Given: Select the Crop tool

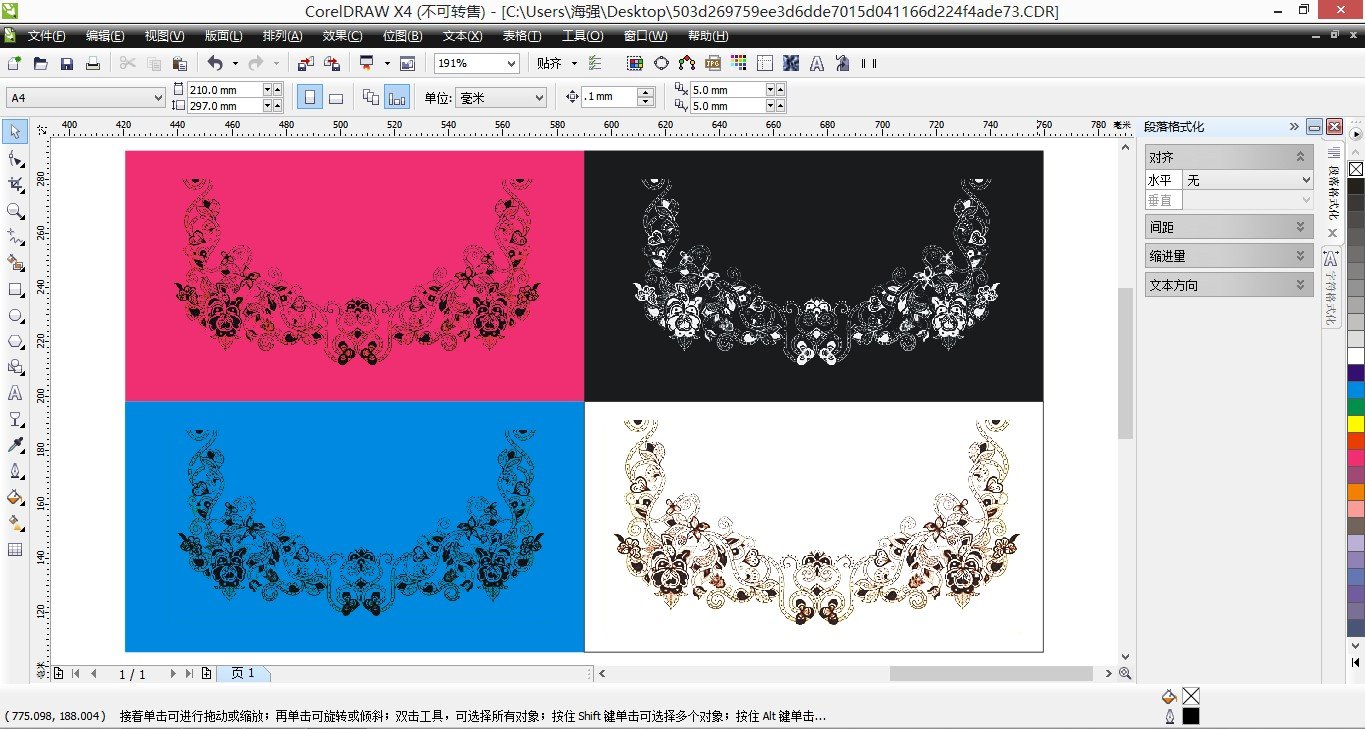Looking at the screenshot, I should point(15,185).
